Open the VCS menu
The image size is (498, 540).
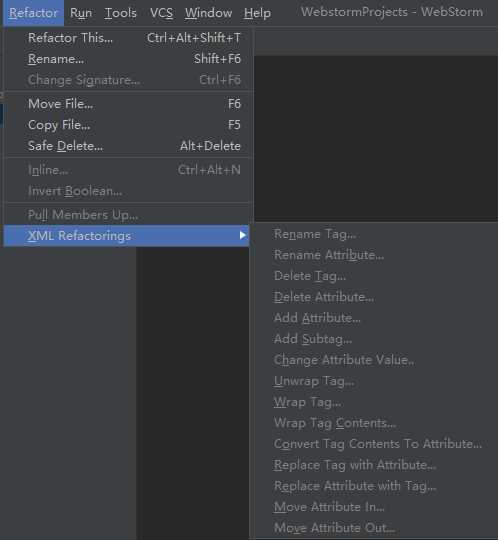[x=161, y=13]
